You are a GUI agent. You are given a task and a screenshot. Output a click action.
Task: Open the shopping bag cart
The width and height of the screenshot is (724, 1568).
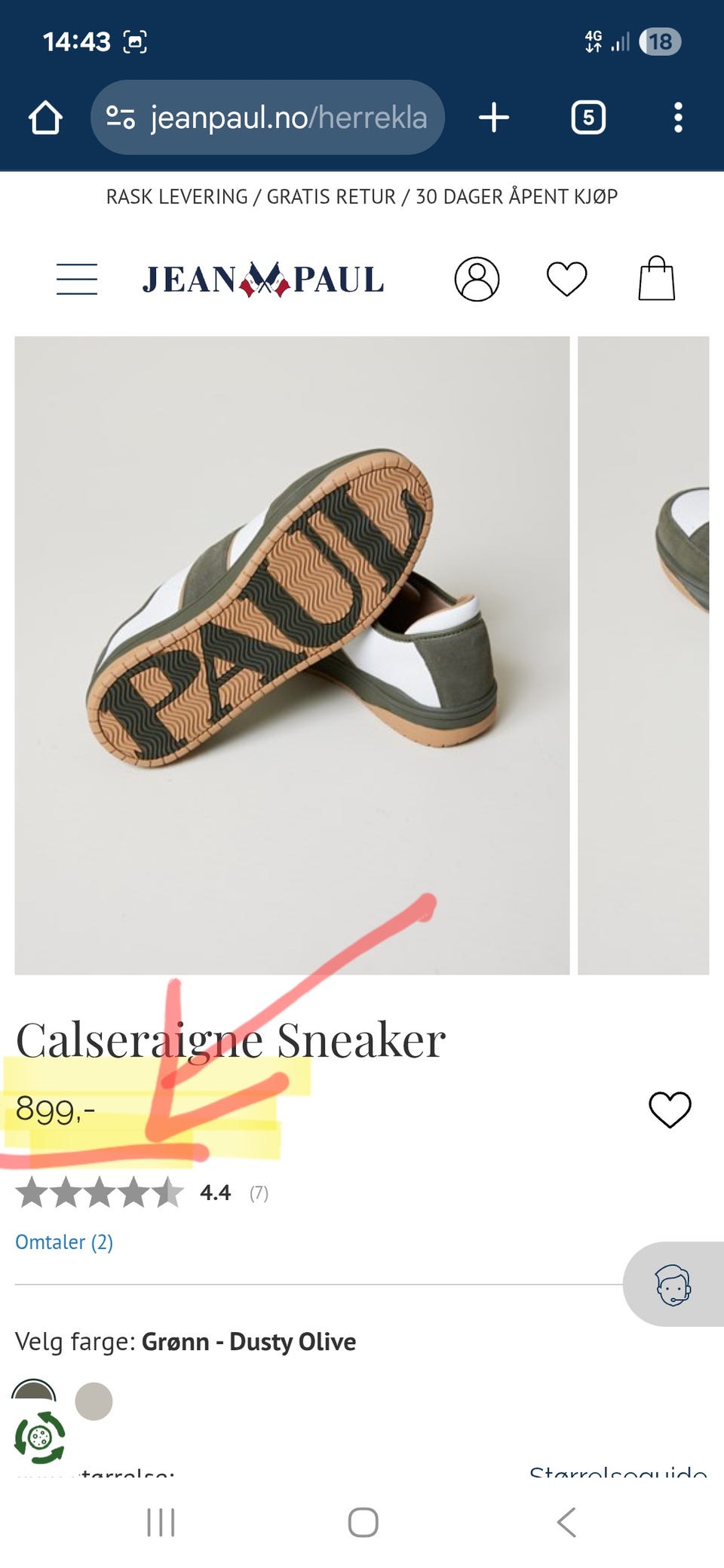[656, 278]
